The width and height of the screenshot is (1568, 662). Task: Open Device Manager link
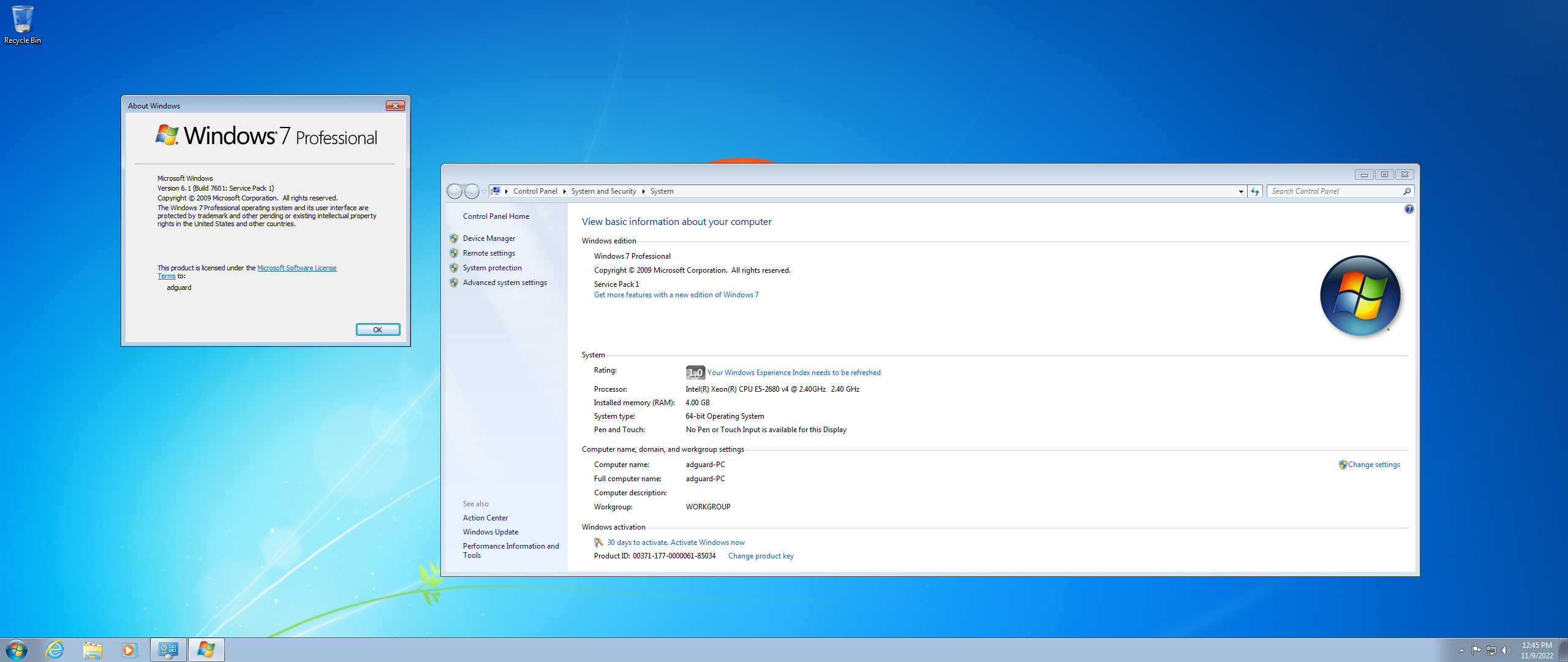489,238
